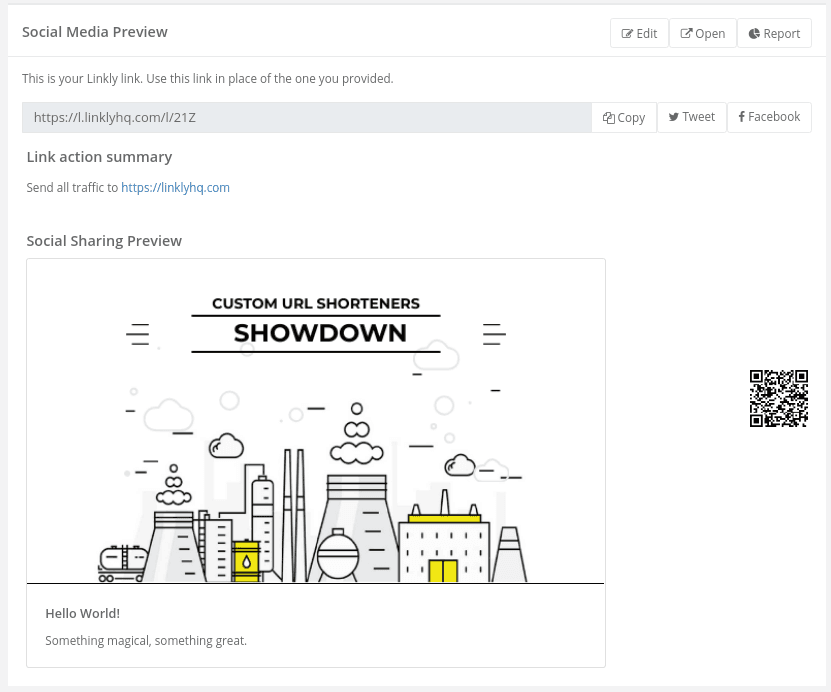Click the QR code for the link

778,398
